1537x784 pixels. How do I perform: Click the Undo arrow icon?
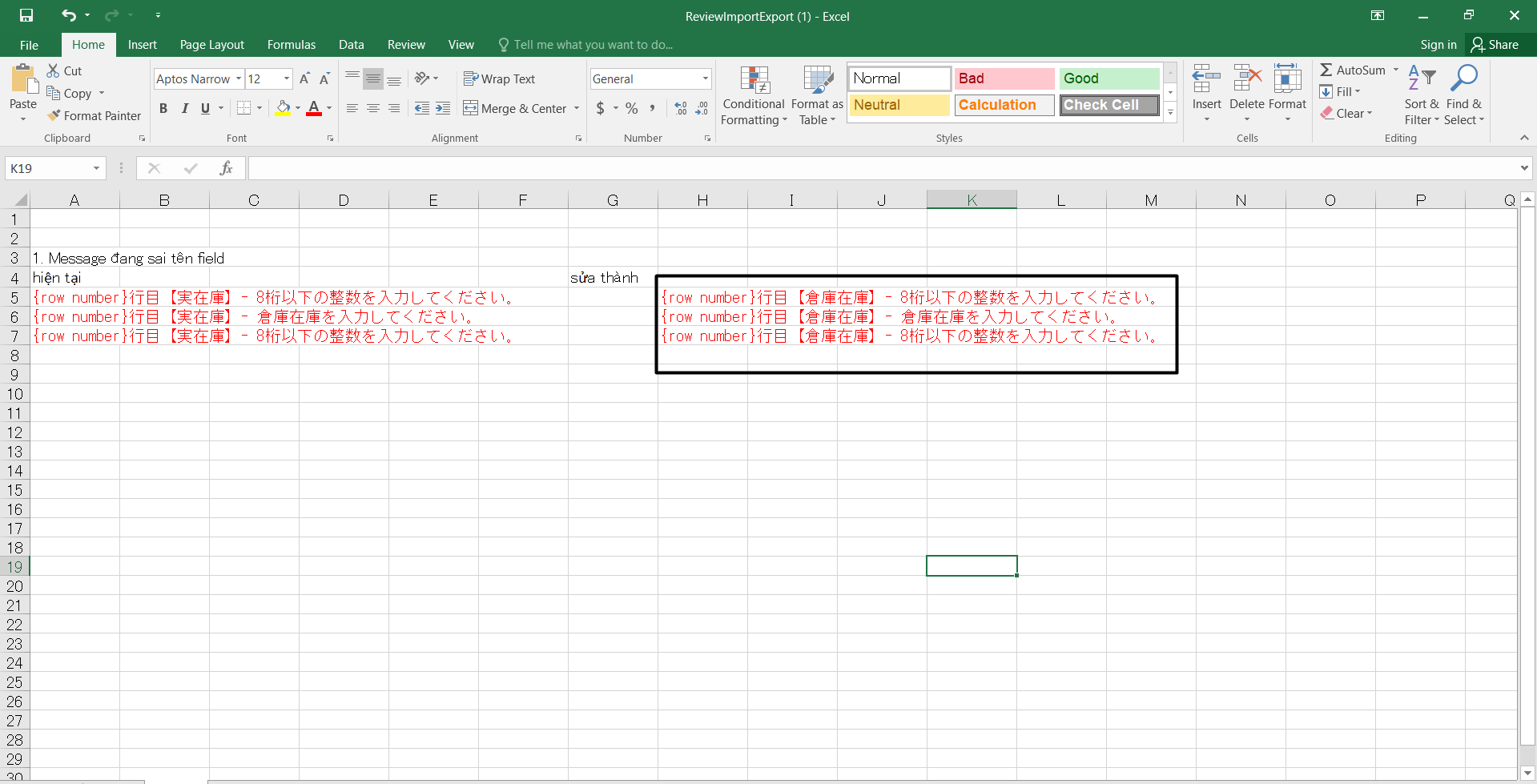(x=69, y=15)
